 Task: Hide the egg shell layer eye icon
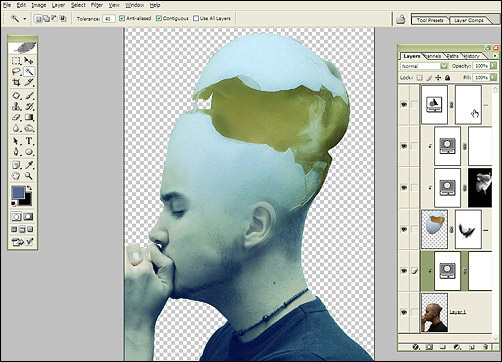pyautogui.click(x=404, y=229)
